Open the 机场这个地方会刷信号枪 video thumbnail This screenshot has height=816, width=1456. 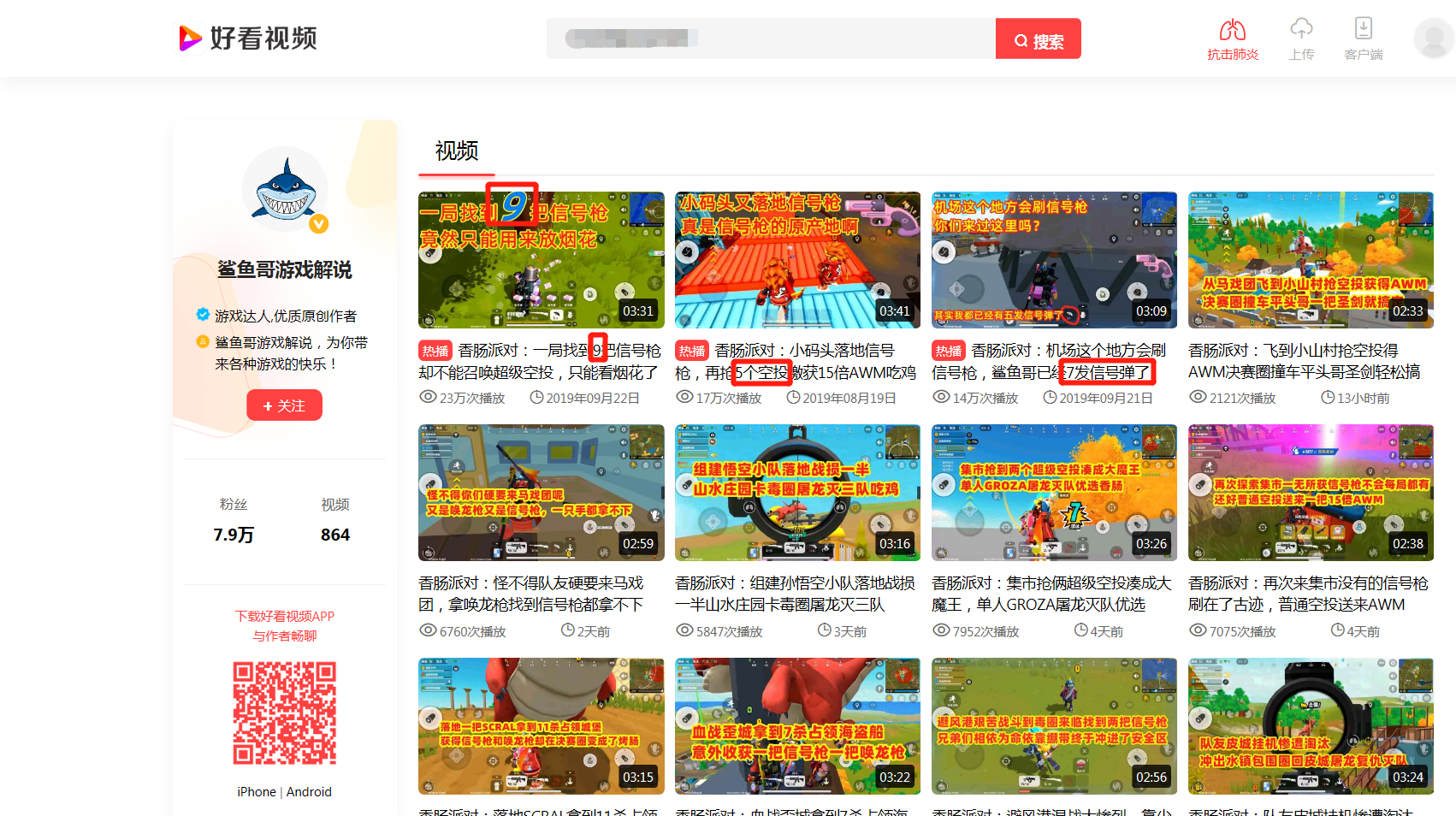(x=1055, y=260)
